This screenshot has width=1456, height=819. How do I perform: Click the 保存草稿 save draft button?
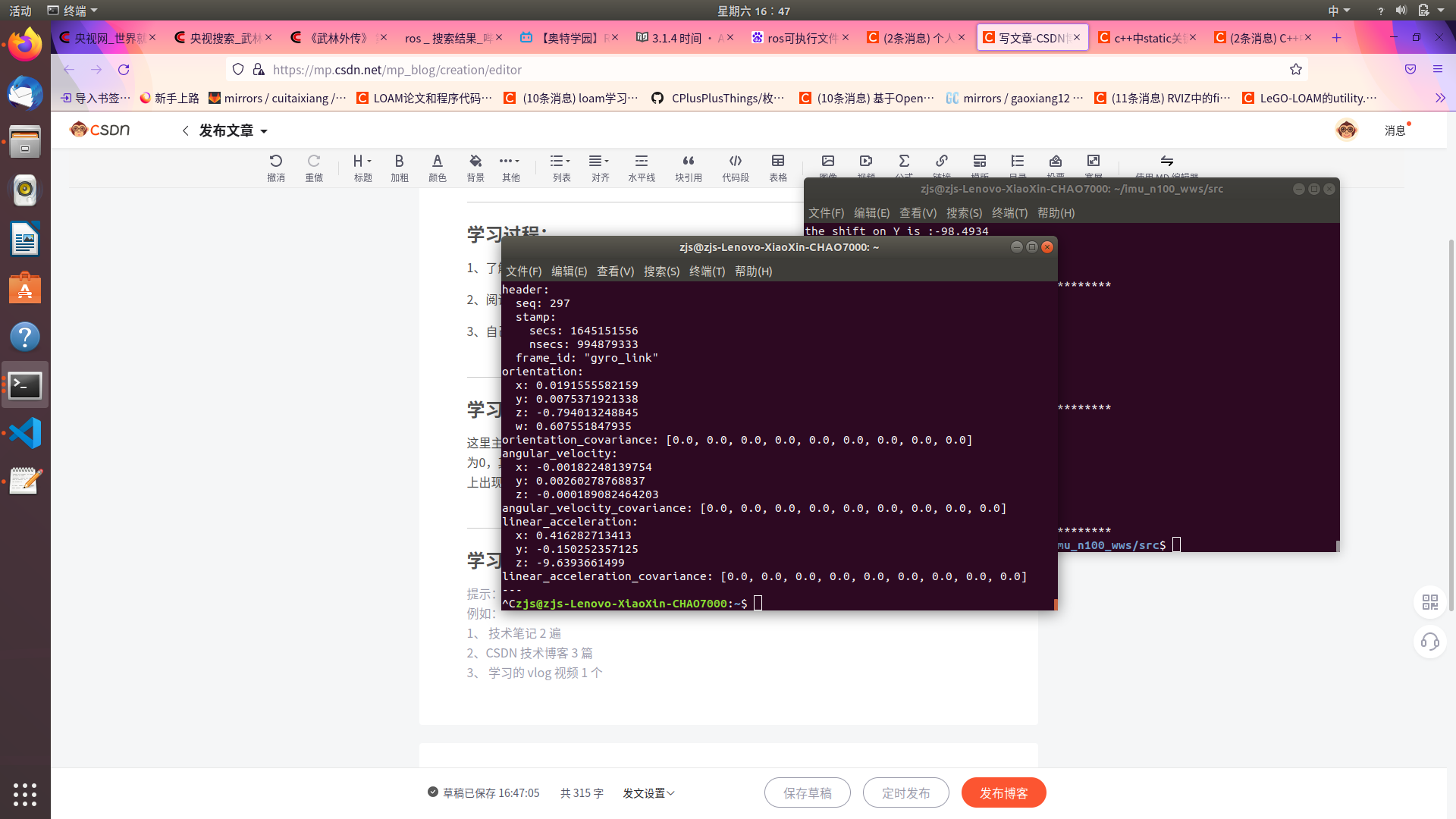pos(807,792)
